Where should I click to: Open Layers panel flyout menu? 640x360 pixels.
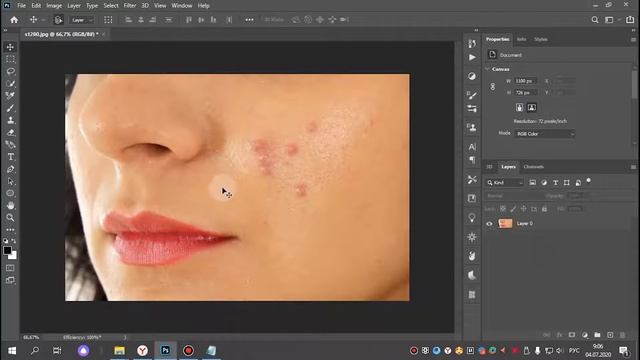[633, 167]
